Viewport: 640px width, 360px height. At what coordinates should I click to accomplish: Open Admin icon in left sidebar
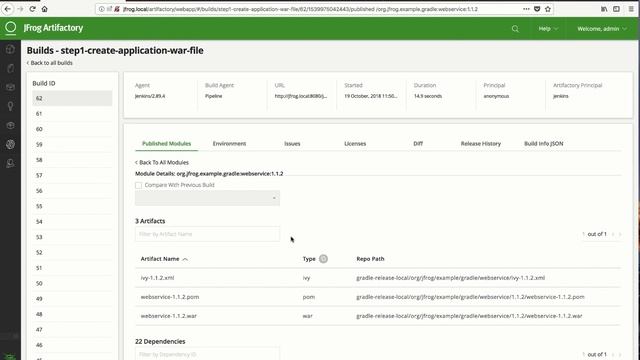pyautogui.click(x=10, y=163)
